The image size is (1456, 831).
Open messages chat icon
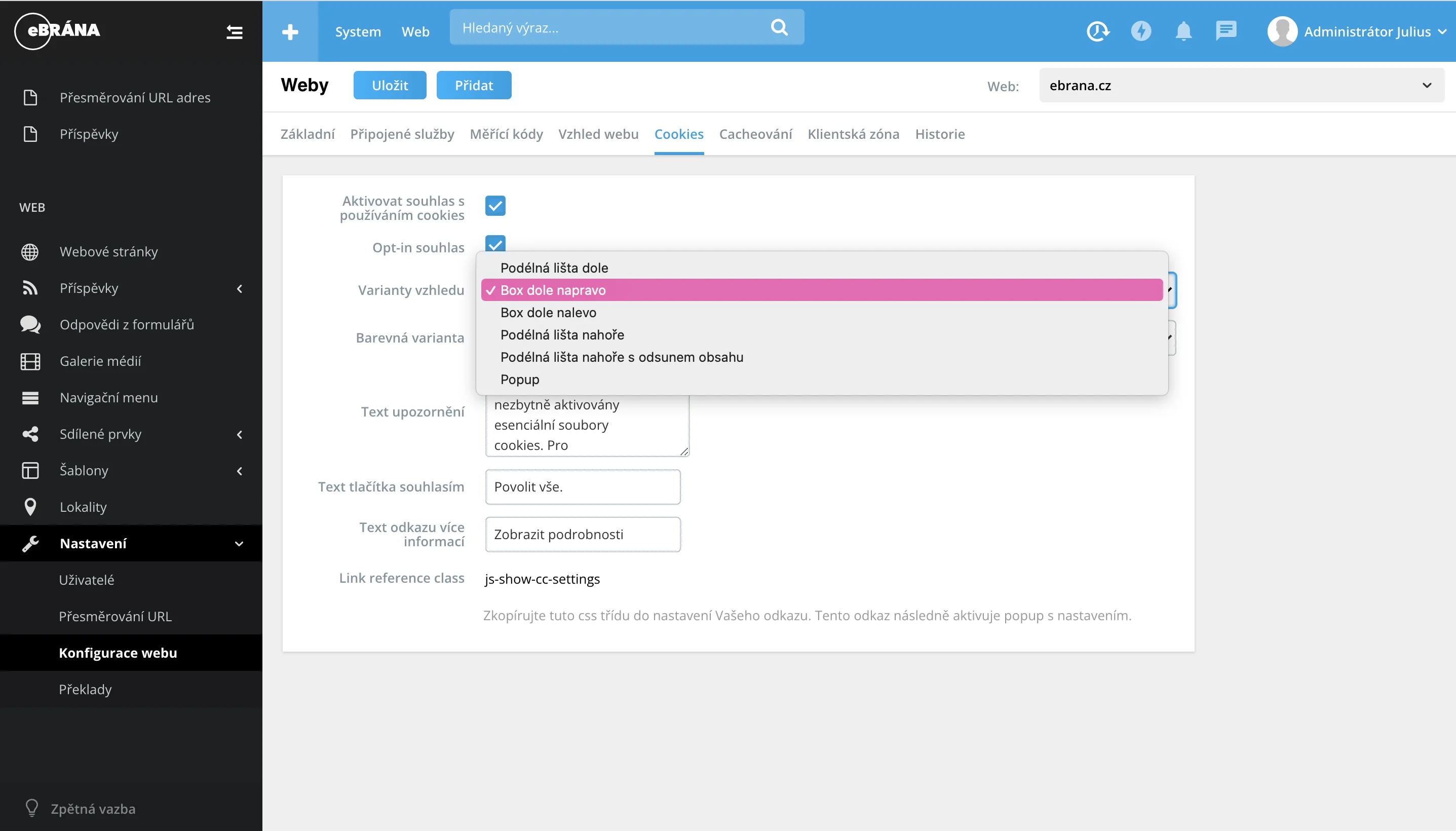tap(1226, 31)
